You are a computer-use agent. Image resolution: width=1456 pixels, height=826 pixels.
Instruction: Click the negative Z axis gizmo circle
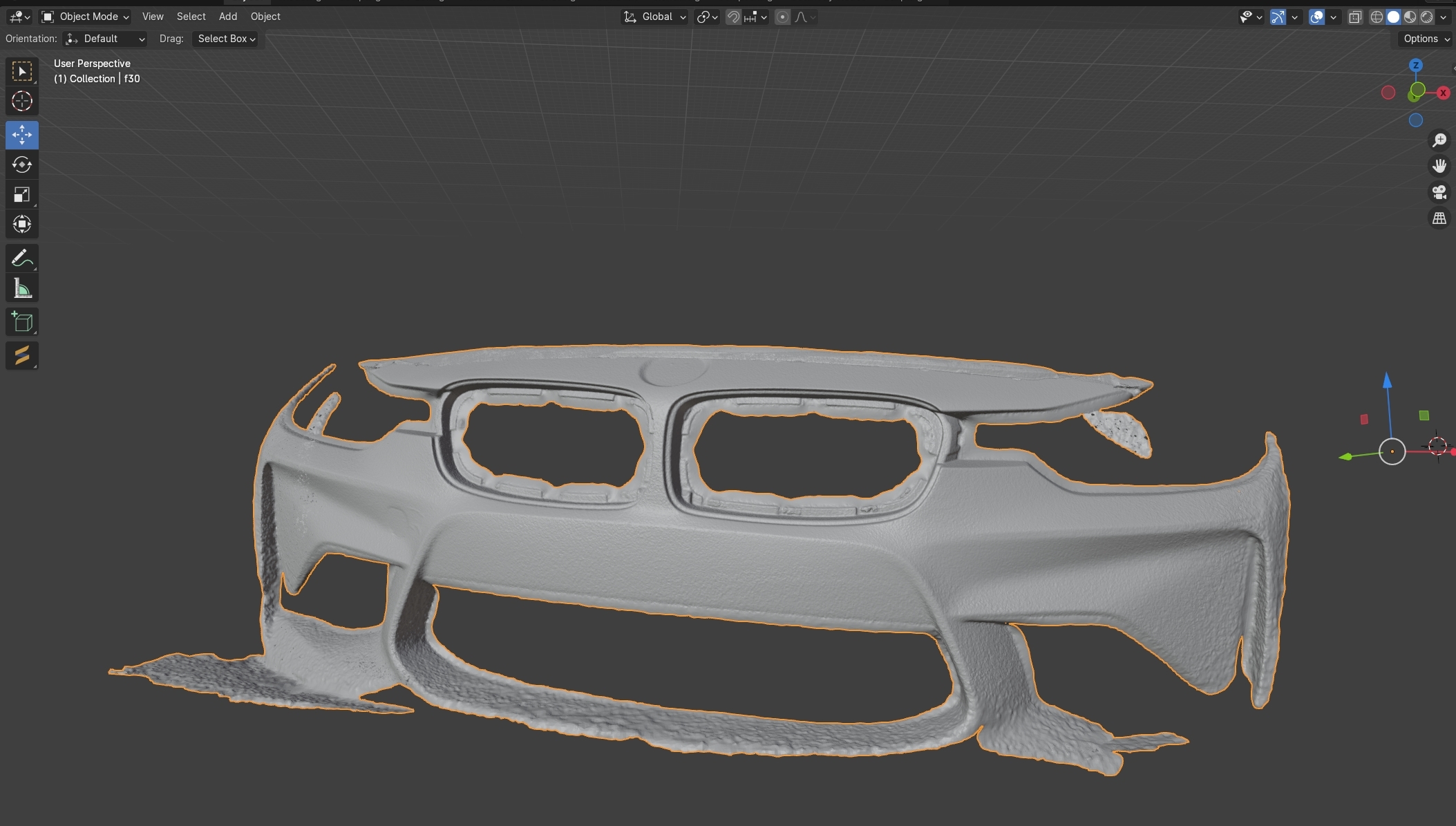1416,120
